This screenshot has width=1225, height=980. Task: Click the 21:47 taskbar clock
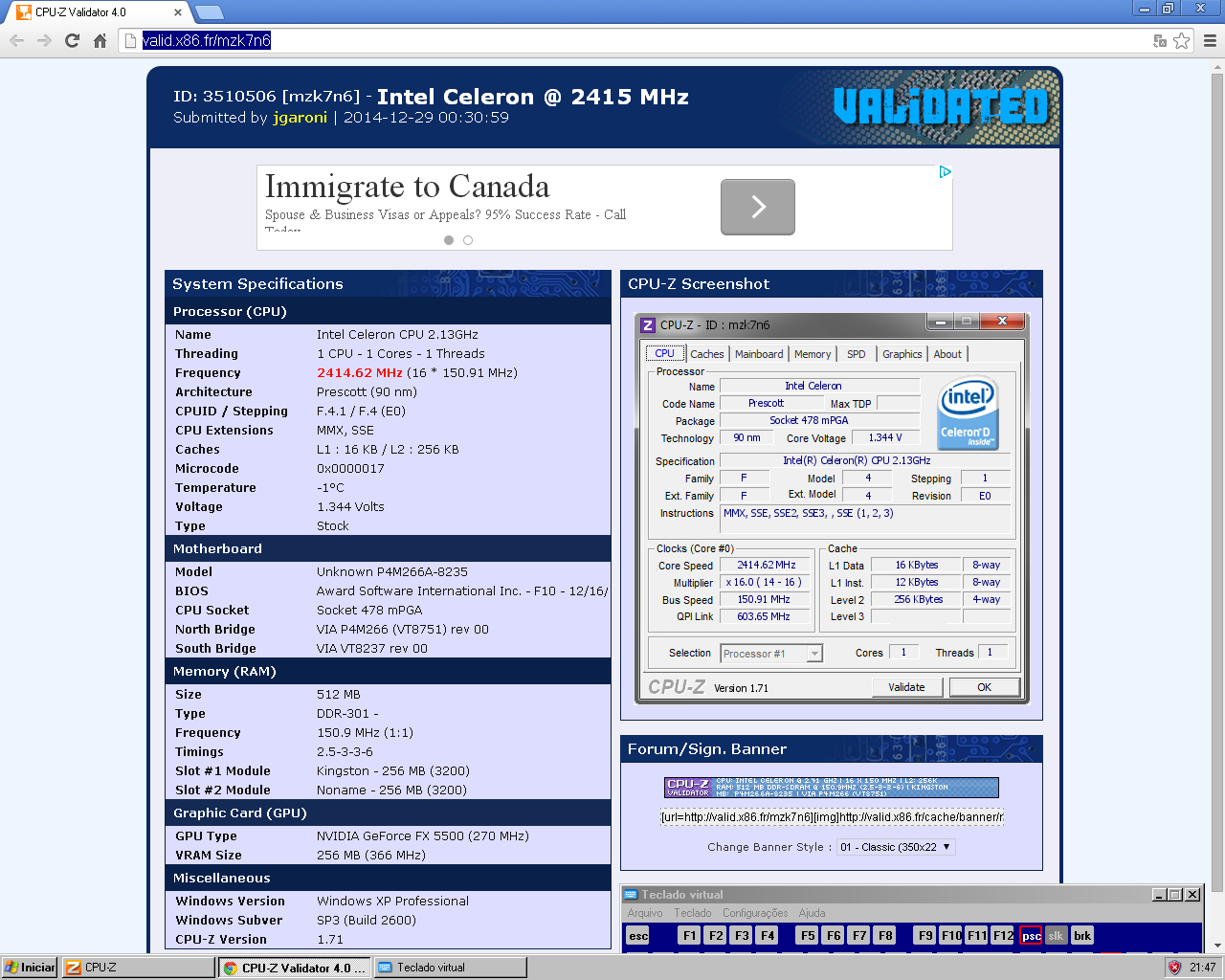1203,968
